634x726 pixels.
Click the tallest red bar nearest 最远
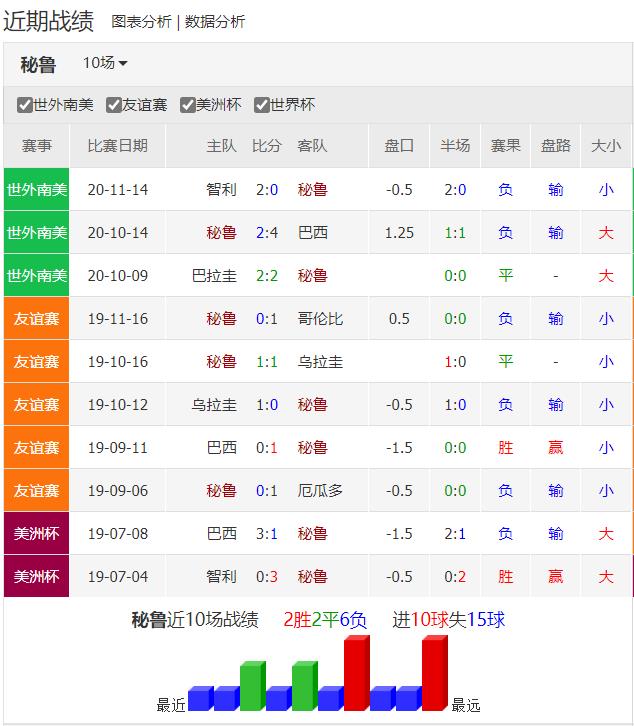(x=434, y=674)
